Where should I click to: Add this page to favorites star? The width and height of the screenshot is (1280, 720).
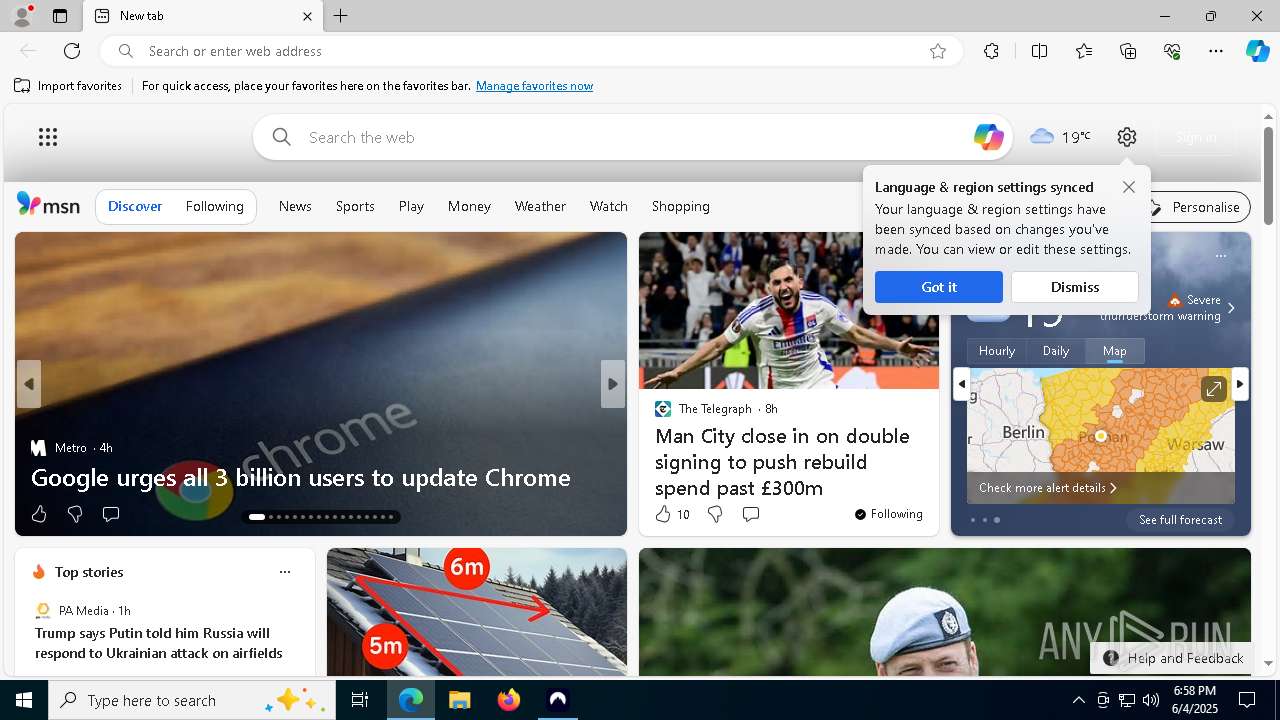pos(938,51)
